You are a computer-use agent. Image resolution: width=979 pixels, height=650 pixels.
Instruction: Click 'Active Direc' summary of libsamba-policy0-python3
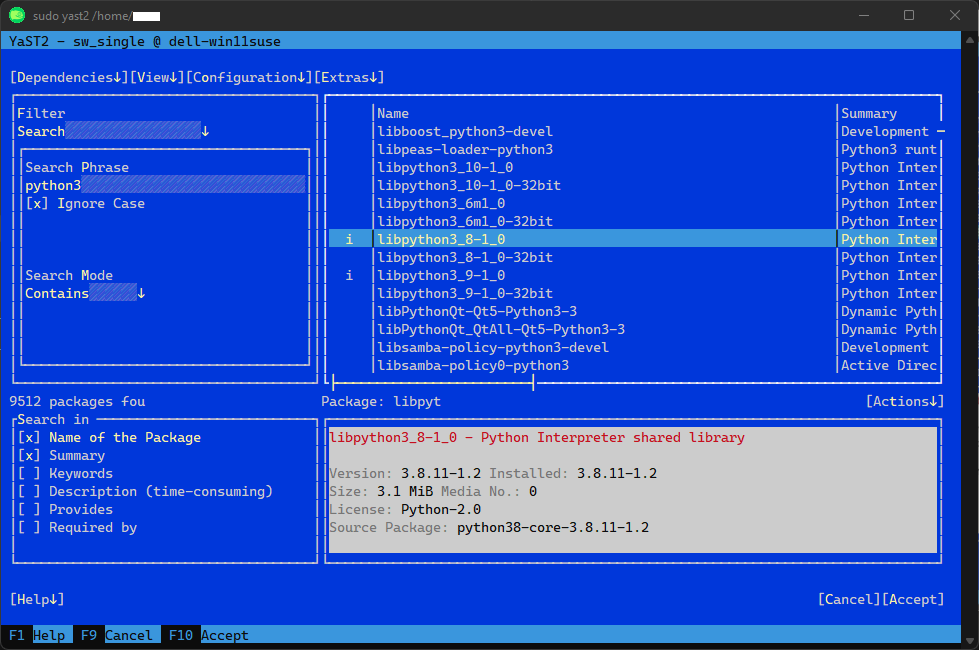coord(889,366)
